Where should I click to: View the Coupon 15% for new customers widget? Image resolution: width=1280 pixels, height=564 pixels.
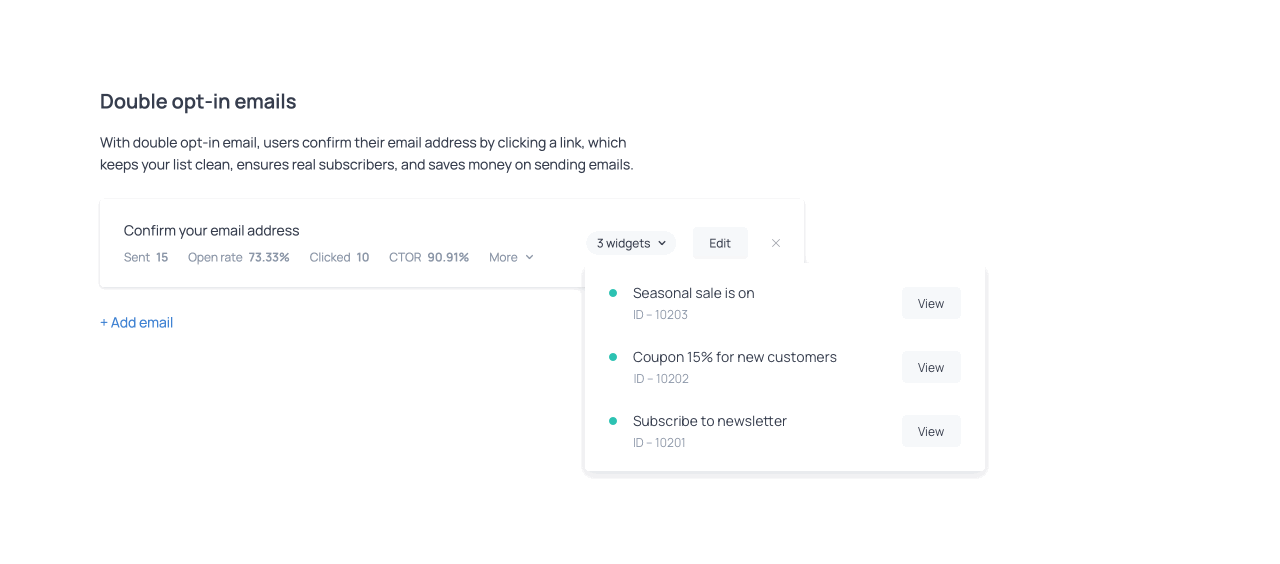[930, 367]
